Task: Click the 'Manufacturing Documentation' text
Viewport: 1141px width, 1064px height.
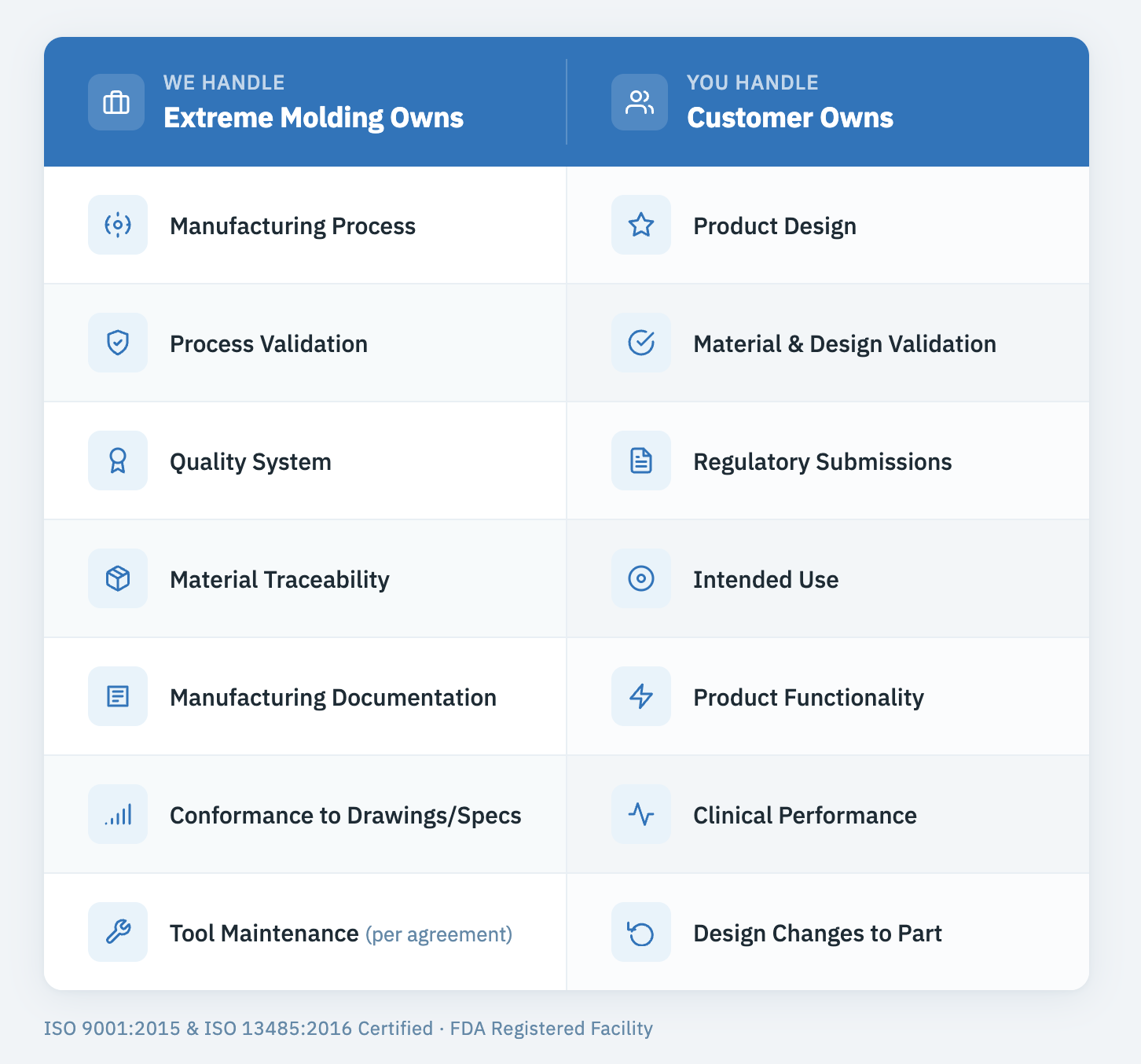Action: tap(333, 698)
